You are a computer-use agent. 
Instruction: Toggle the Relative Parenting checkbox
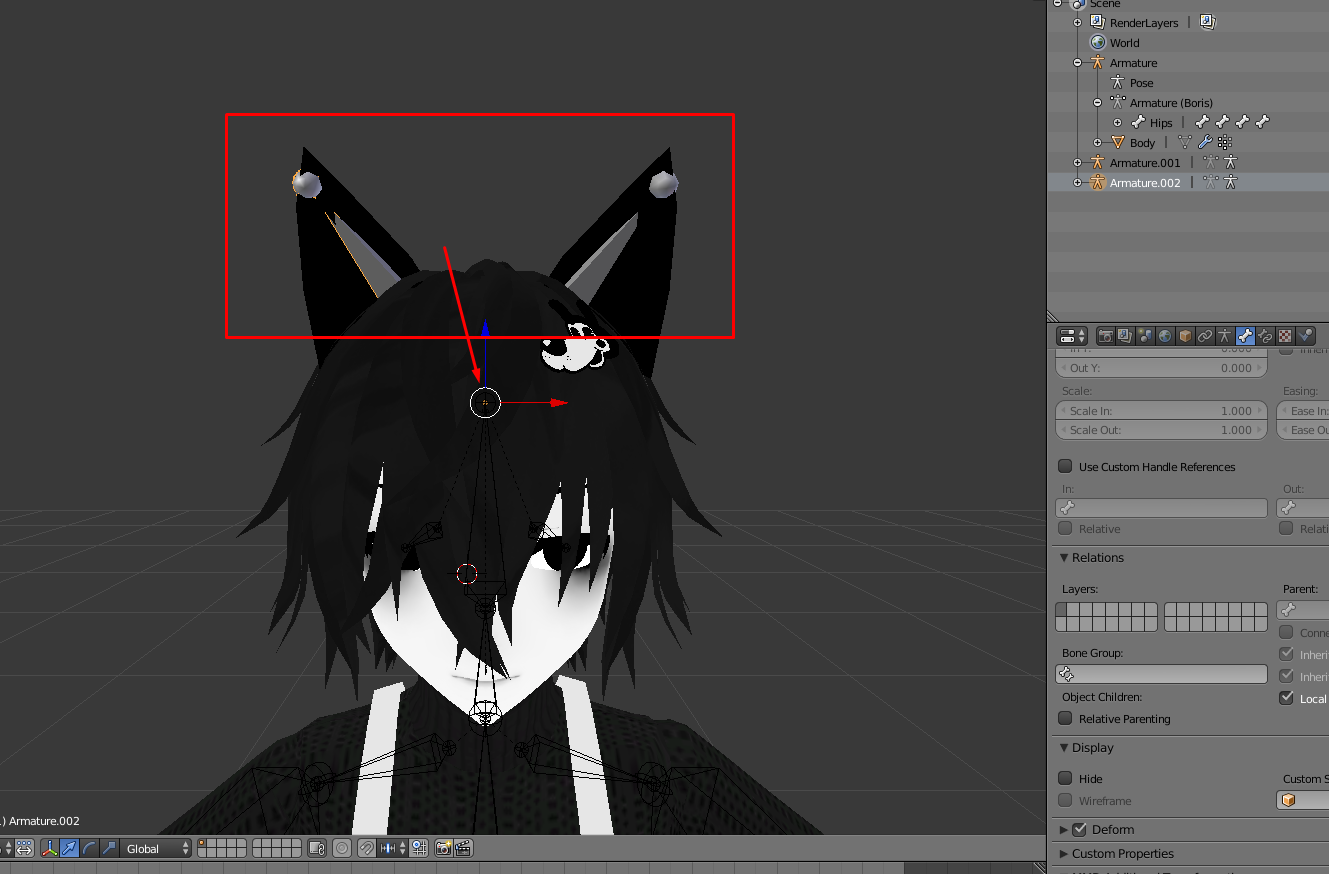pos(1065,718)
